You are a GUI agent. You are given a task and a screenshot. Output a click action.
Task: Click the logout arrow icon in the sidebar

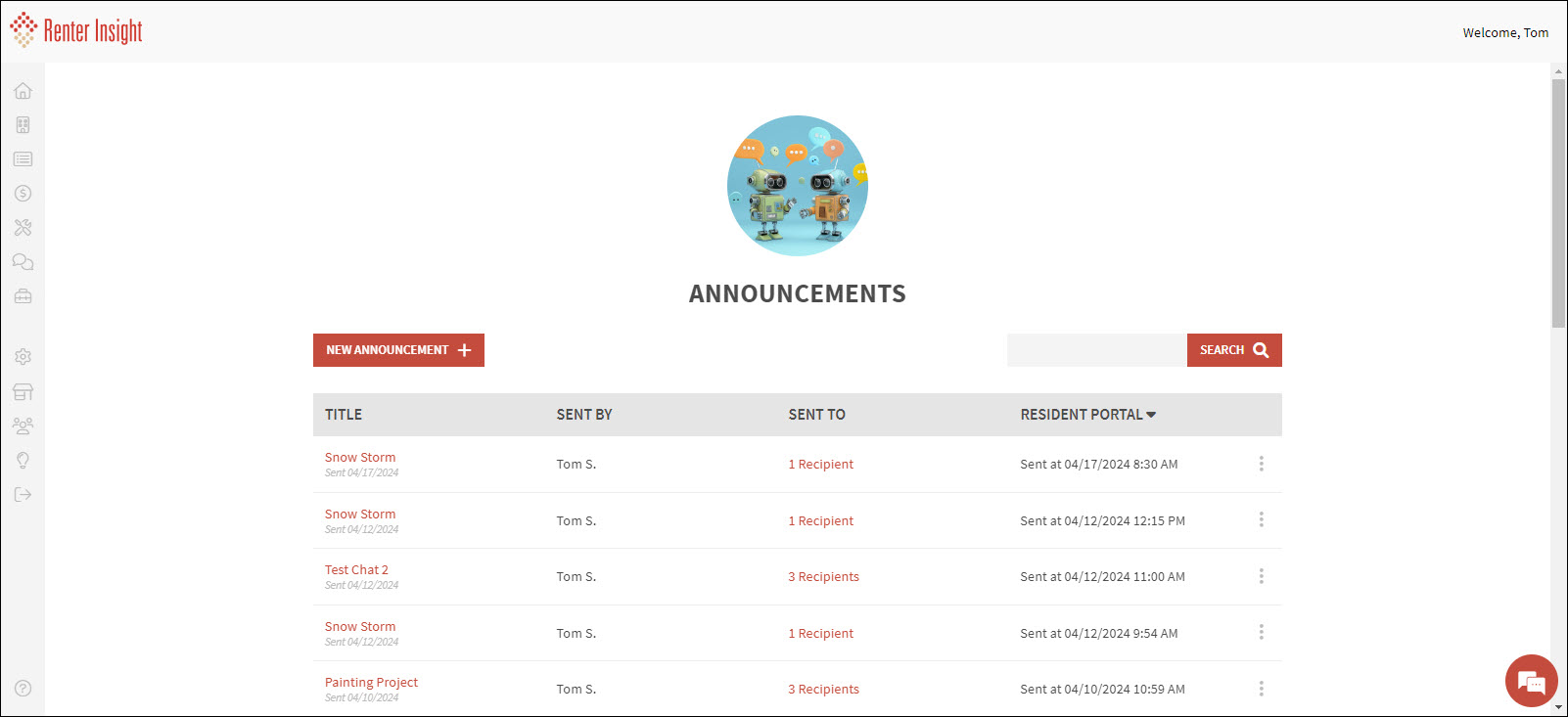(23, 495)
